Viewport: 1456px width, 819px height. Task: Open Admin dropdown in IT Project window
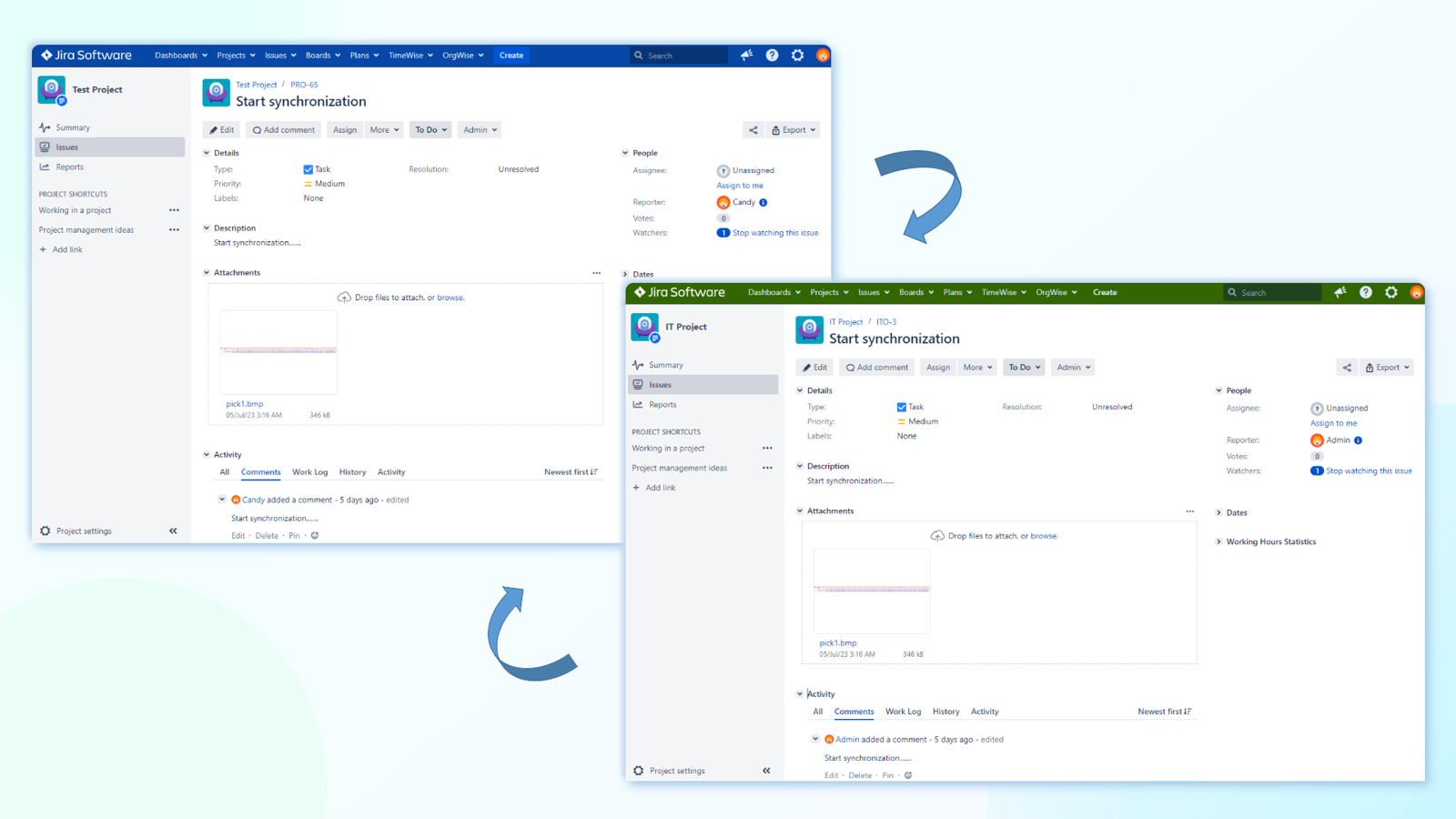pos(1073,368)
